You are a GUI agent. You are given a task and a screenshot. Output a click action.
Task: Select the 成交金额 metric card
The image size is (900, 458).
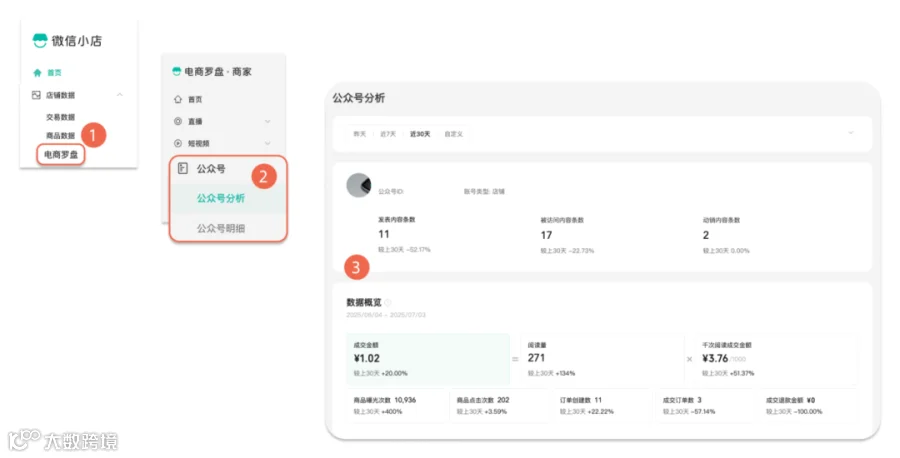pos(428,359)
